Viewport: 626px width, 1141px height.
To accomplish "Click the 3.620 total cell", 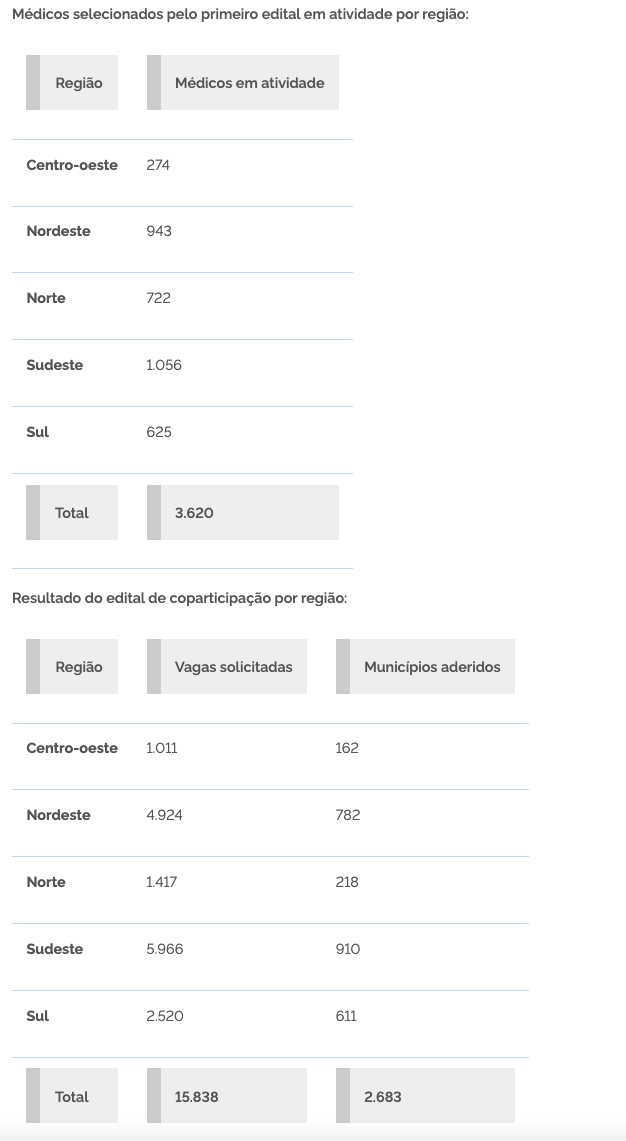I will tap(194, 513).
